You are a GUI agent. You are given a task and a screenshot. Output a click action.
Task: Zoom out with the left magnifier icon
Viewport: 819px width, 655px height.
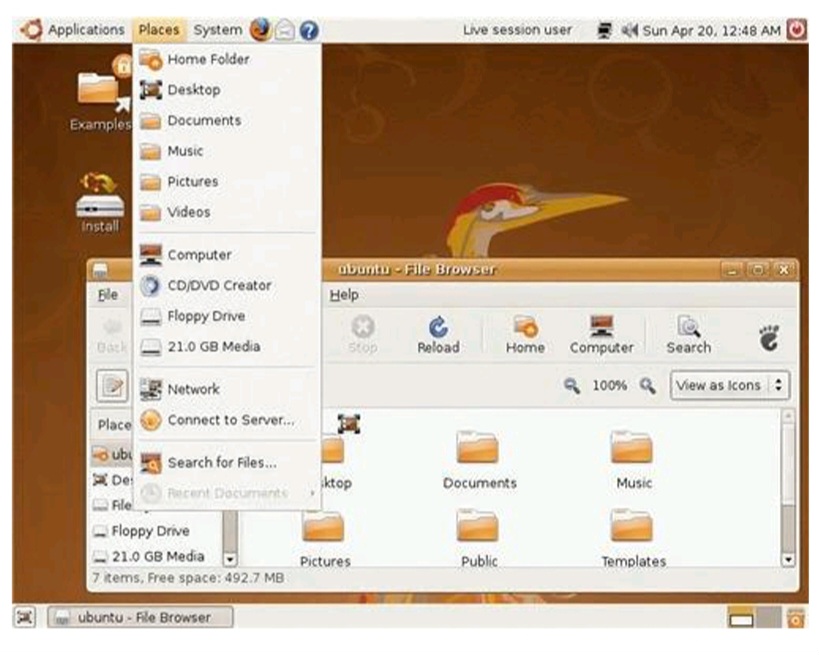(571, 385)
